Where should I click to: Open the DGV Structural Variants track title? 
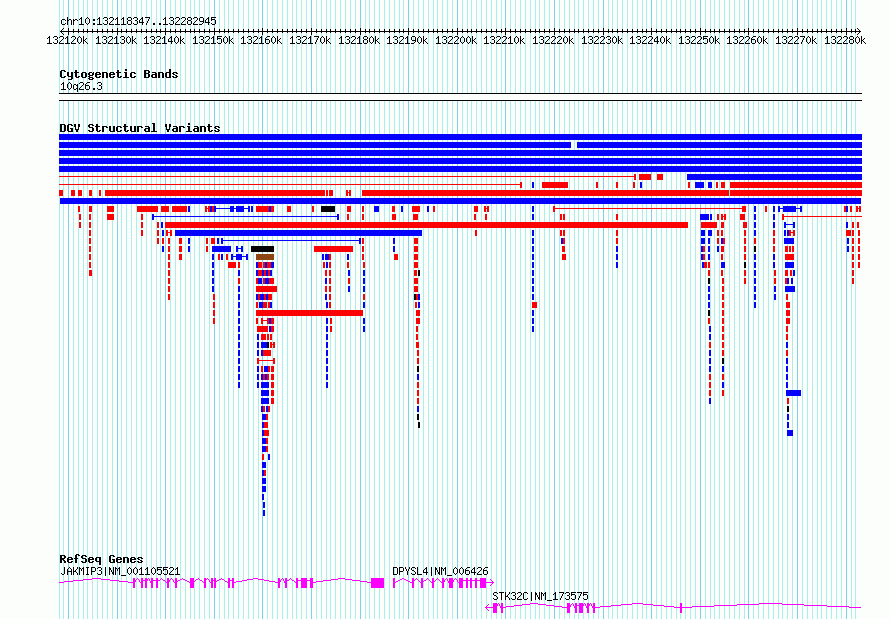click(x=140, y=128)
